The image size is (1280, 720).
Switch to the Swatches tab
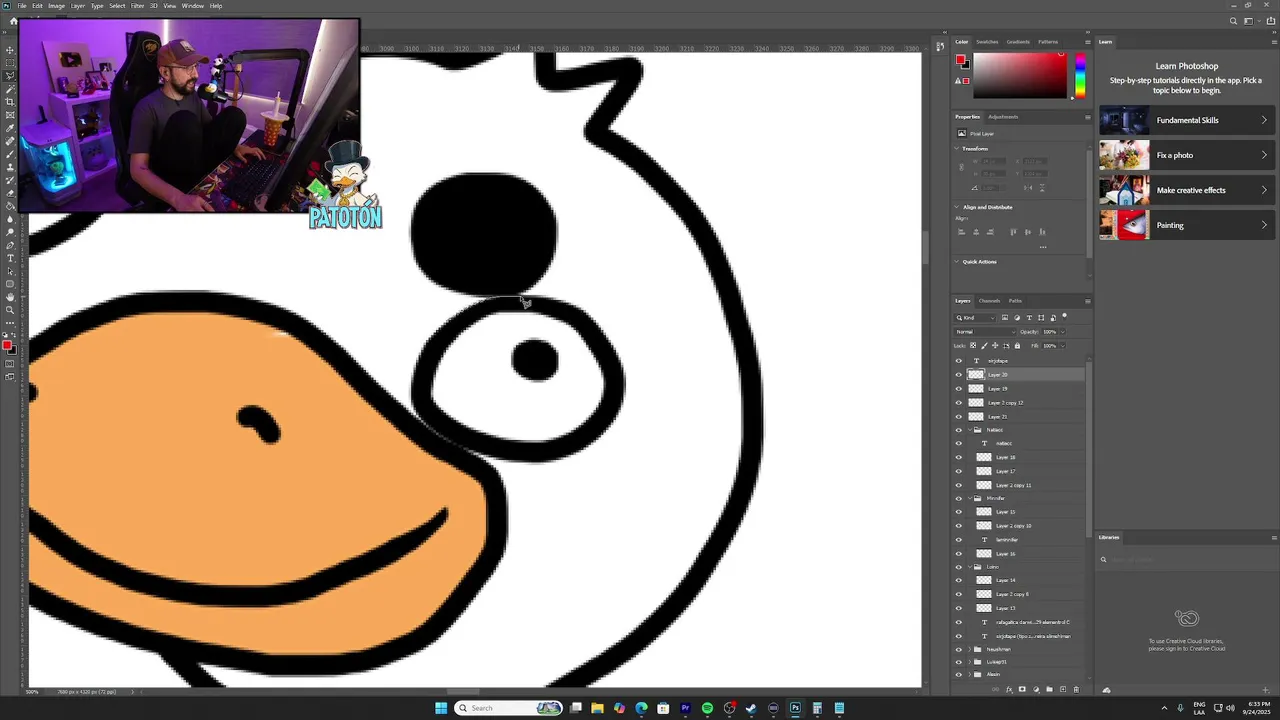tap(987, 42)
